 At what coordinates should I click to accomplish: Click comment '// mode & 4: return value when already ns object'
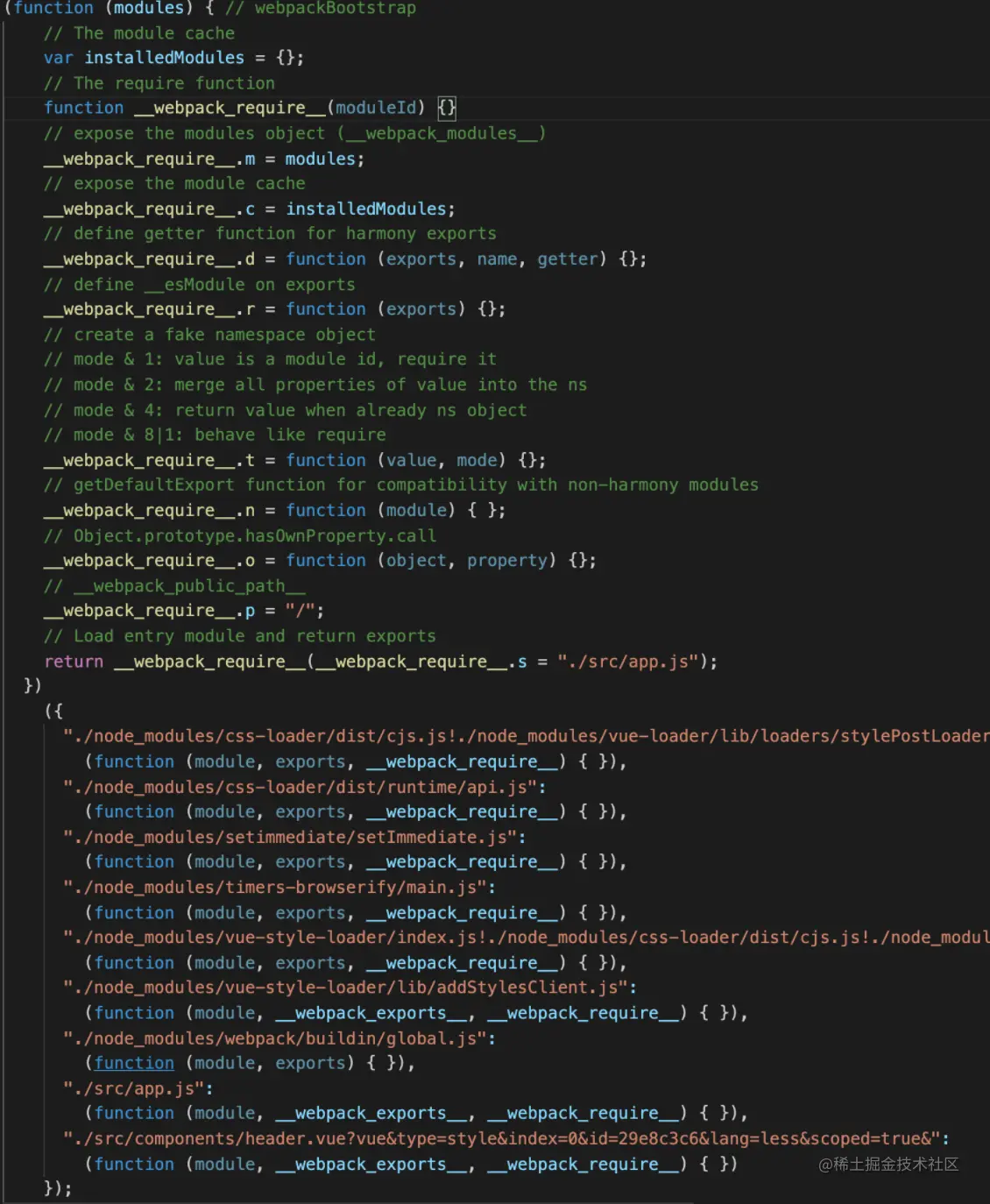coord(285,410)
